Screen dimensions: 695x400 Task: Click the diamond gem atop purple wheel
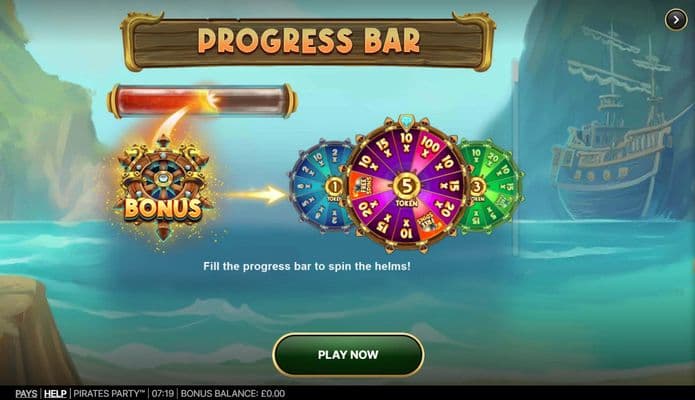point(406,120)
